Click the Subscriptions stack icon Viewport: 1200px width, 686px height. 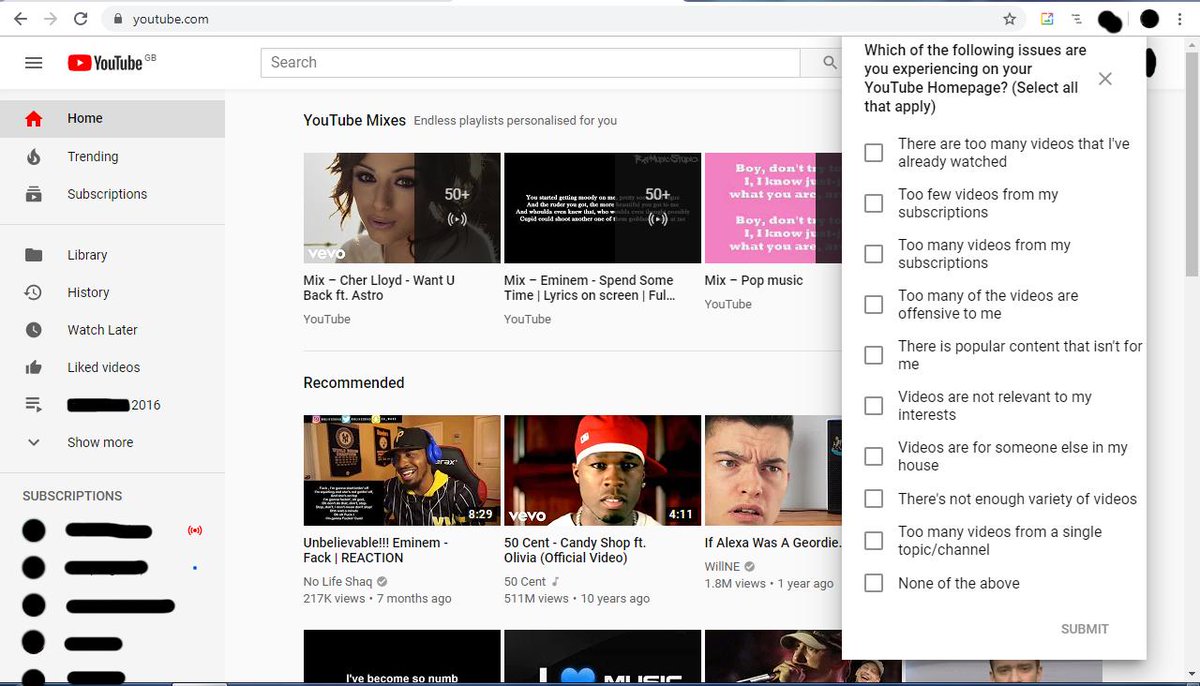(x=34, y=194)
